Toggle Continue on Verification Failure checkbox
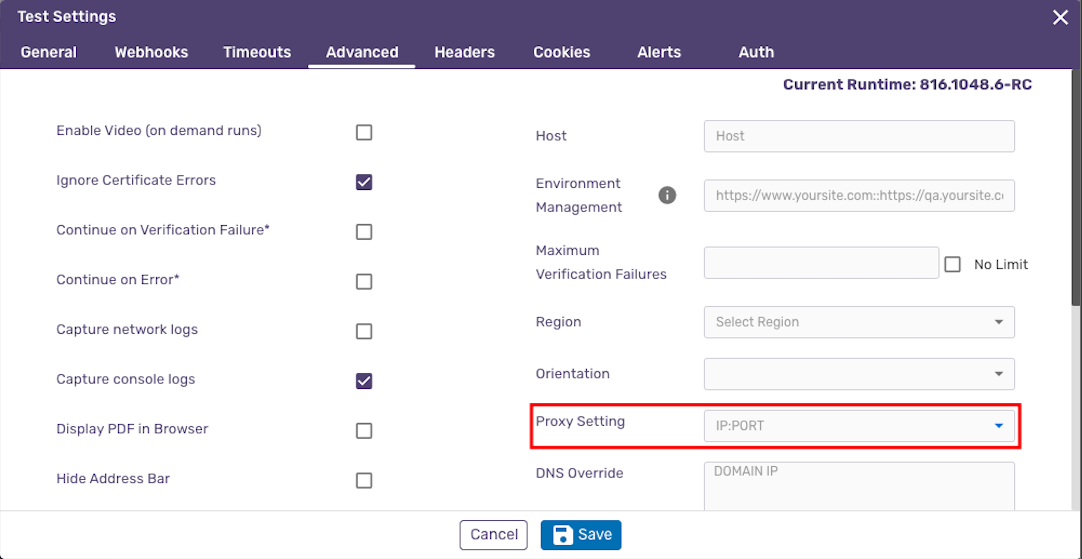 (364, 232)
